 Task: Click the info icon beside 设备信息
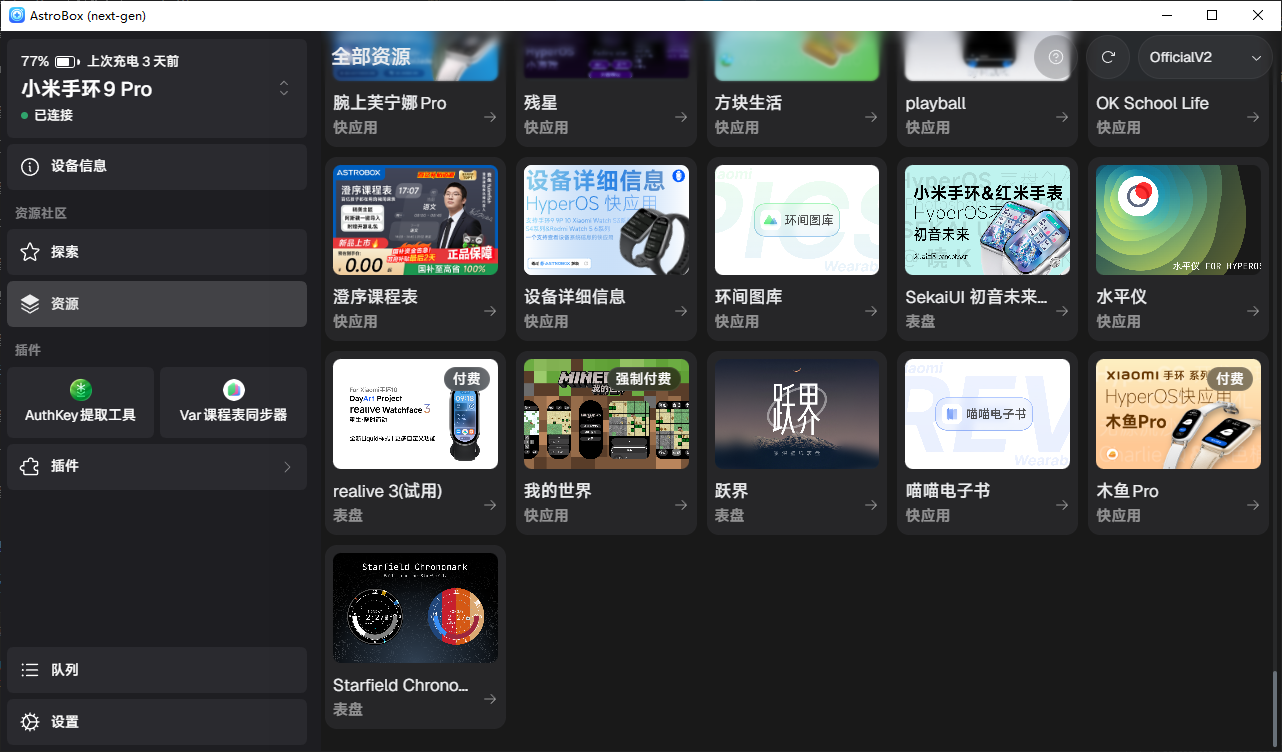tap(31, 166)
